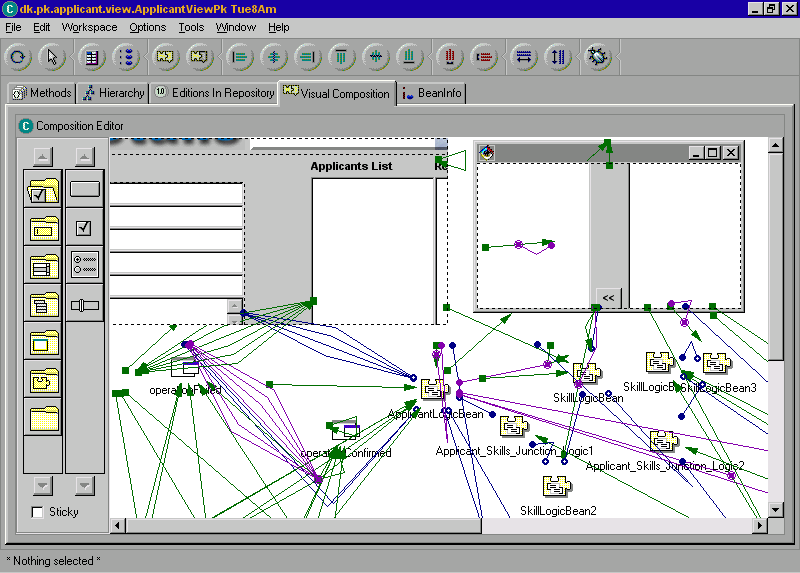Click the Debug bug toolbar icon

pos(598,58)
